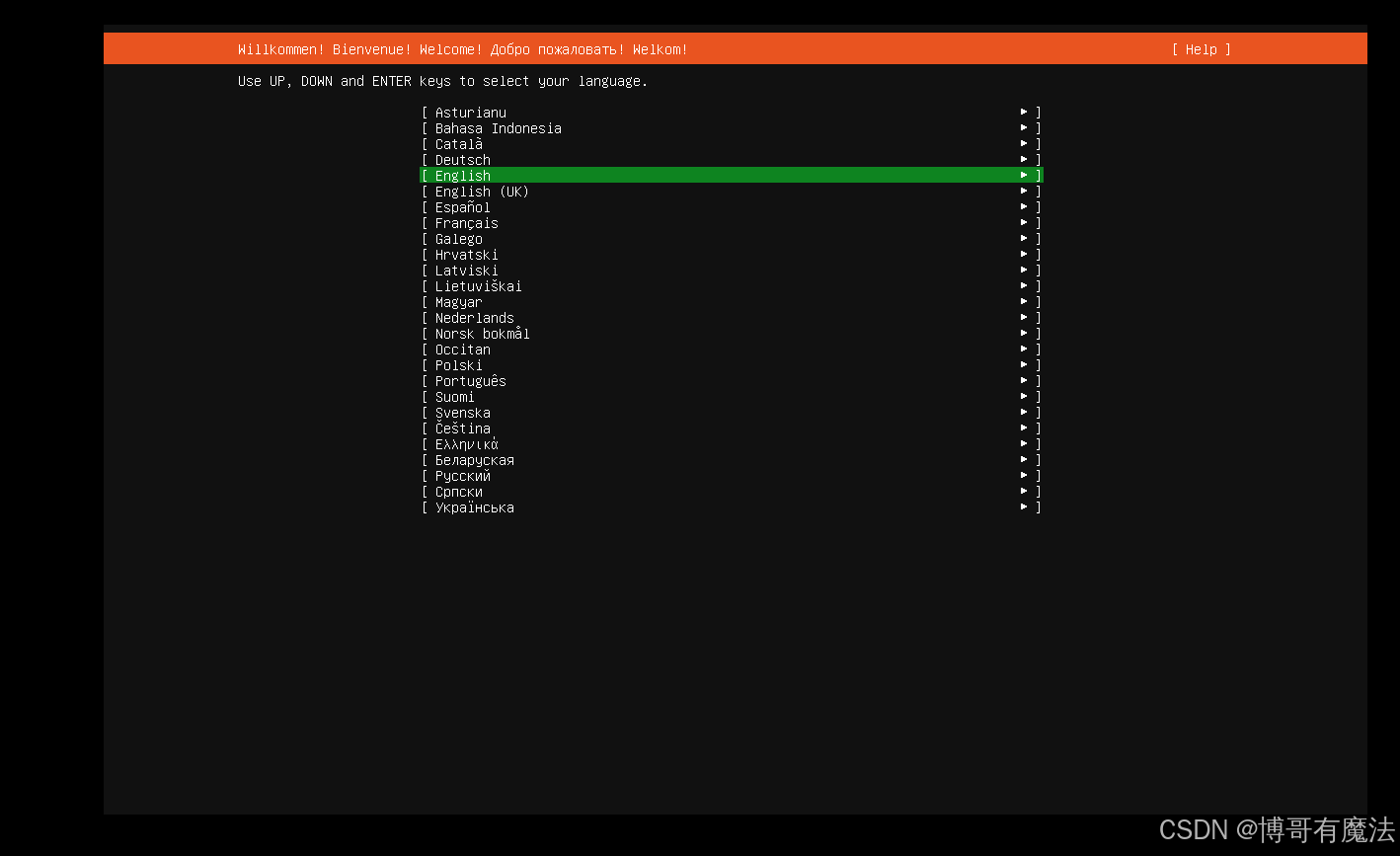Open the arrow beside Polski
This screenshot has width=1400, height=856.
pyautogui.click(x=1024, y=363)
